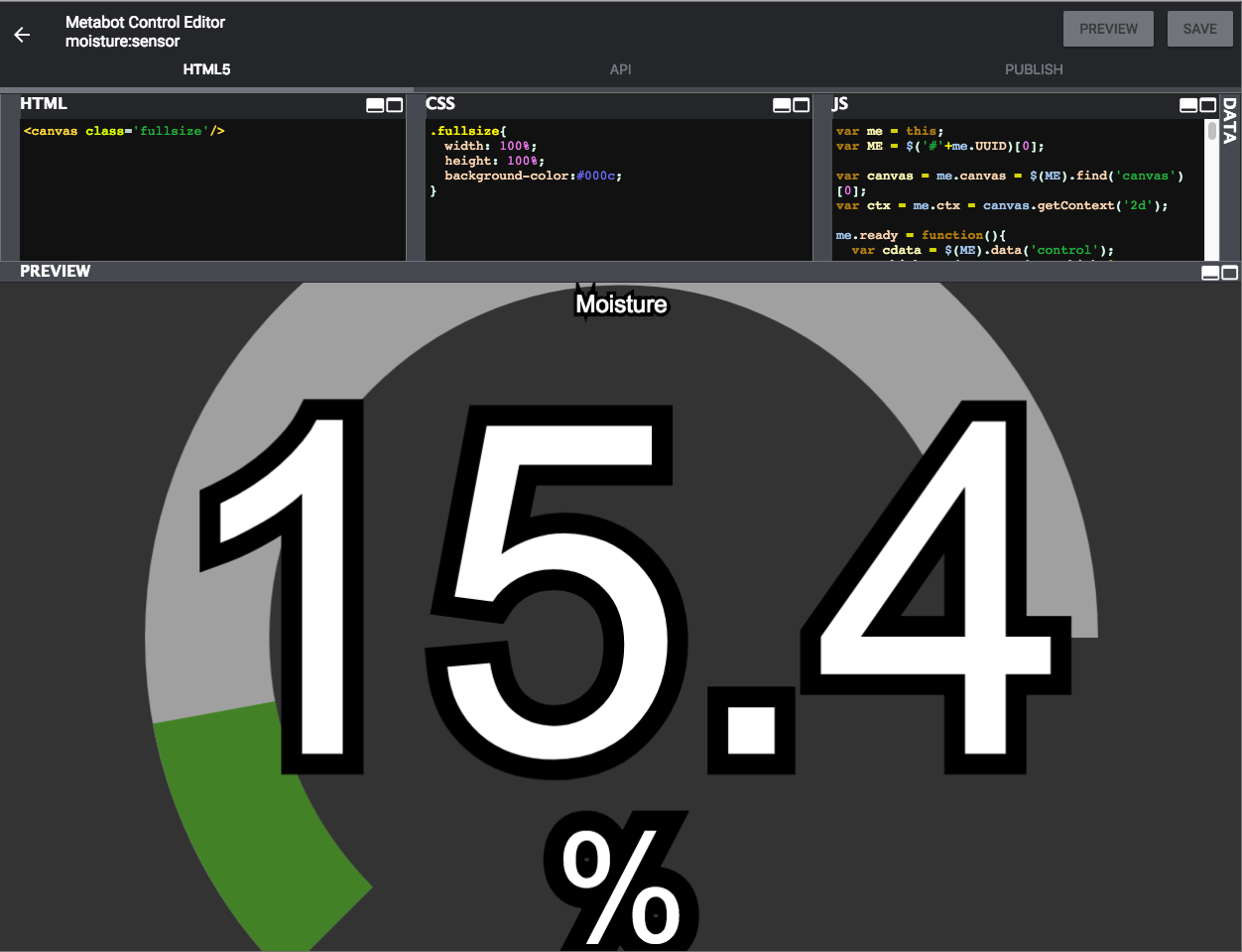Click the 'fullsize' class value in HTML

tap(171, 131)
